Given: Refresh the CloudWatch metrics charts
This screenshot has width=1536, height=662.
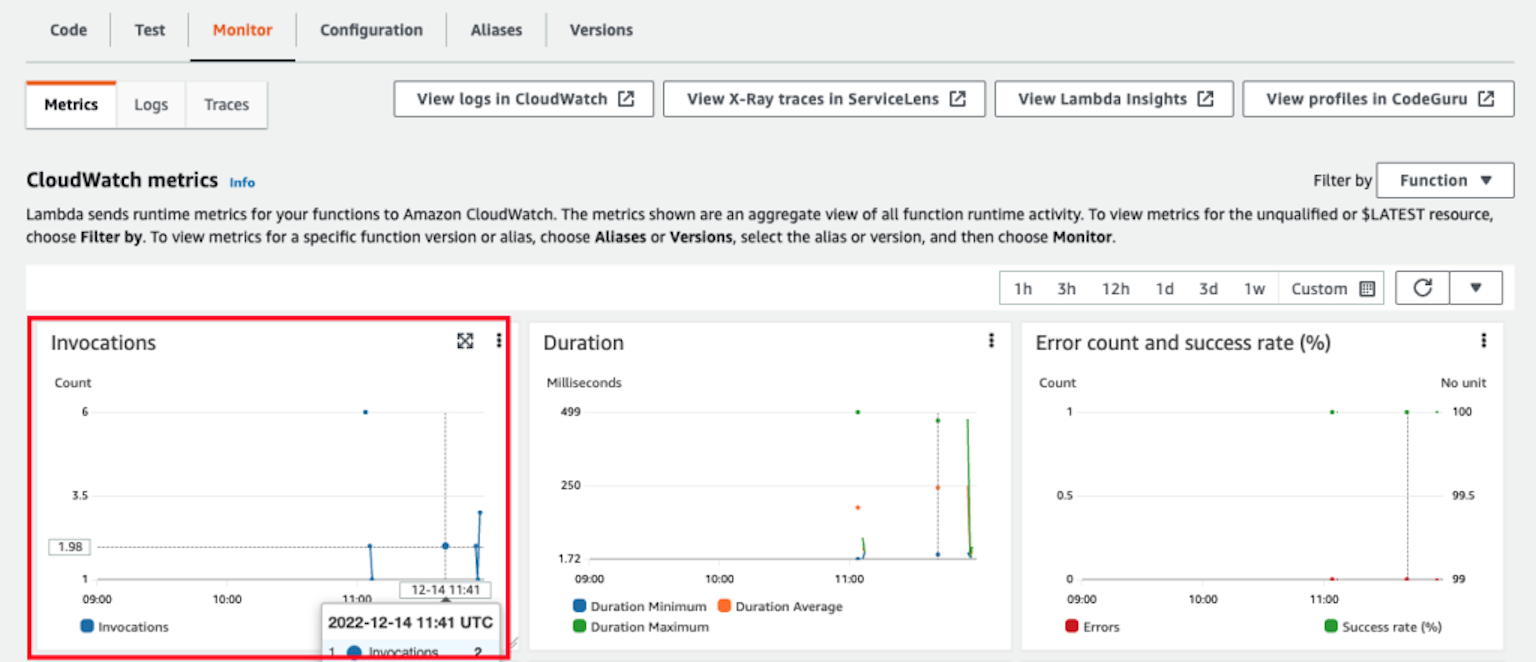Looking at the screenshot, I should [x=1422, y=288].
